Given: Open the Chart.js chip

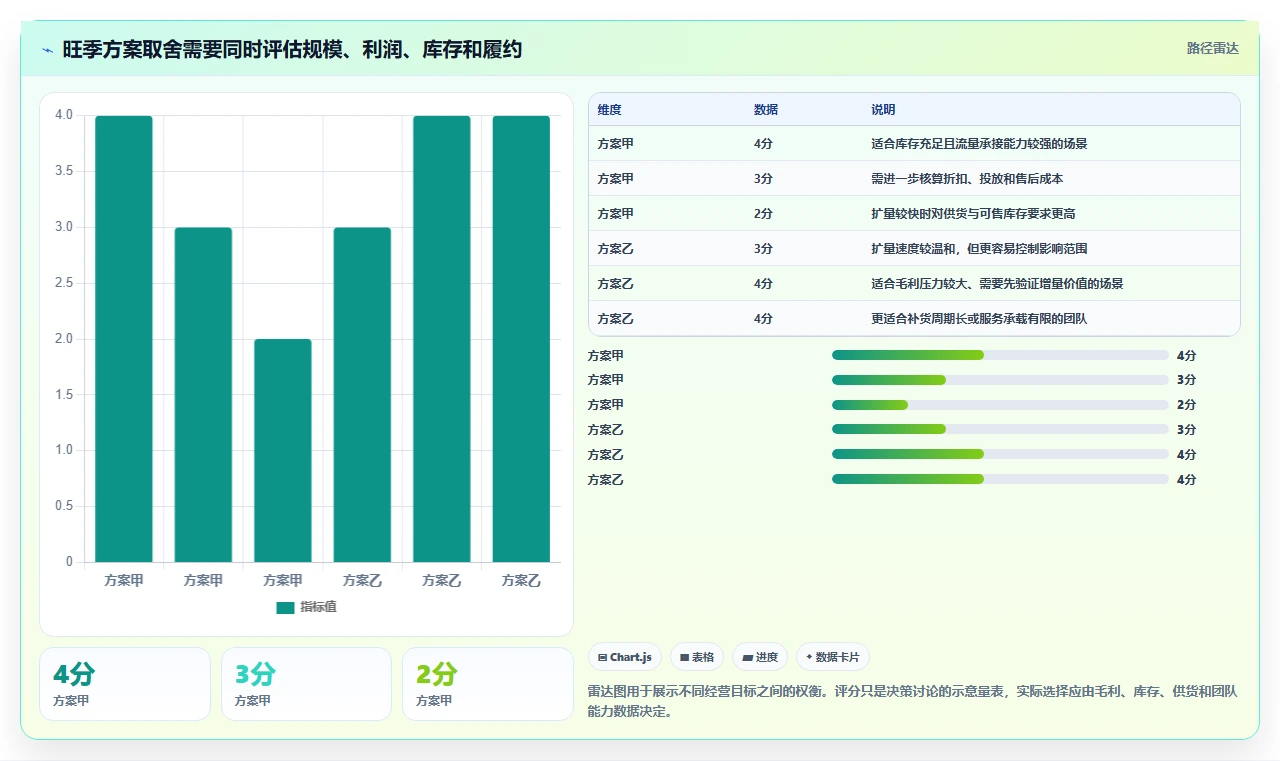Looking at the screenshot, I should pyautogui.click(x=625, y=657).
